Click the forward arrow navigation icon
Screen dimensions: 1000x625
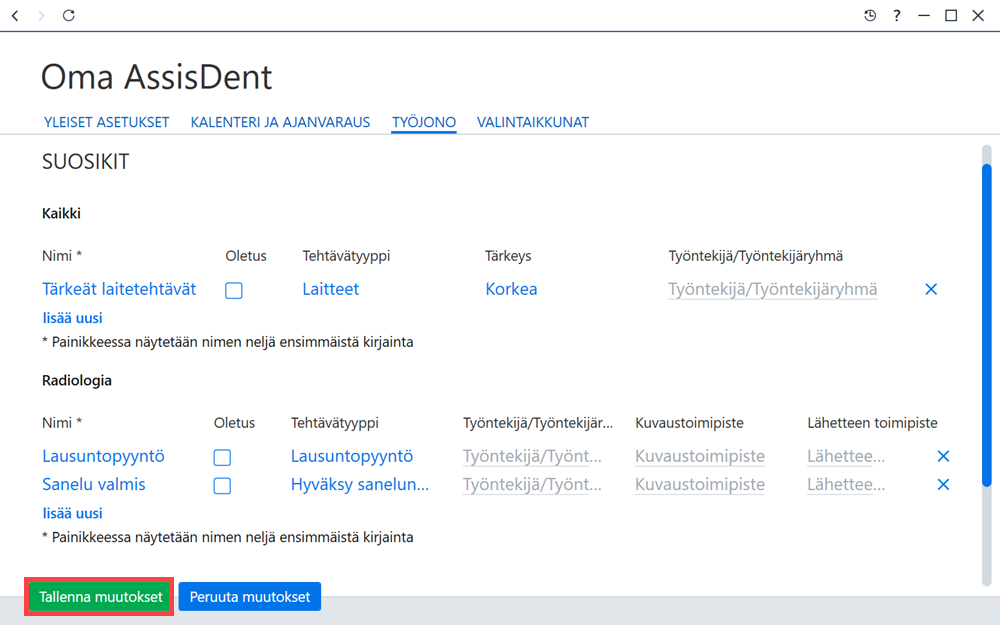(x=41, y=15)
